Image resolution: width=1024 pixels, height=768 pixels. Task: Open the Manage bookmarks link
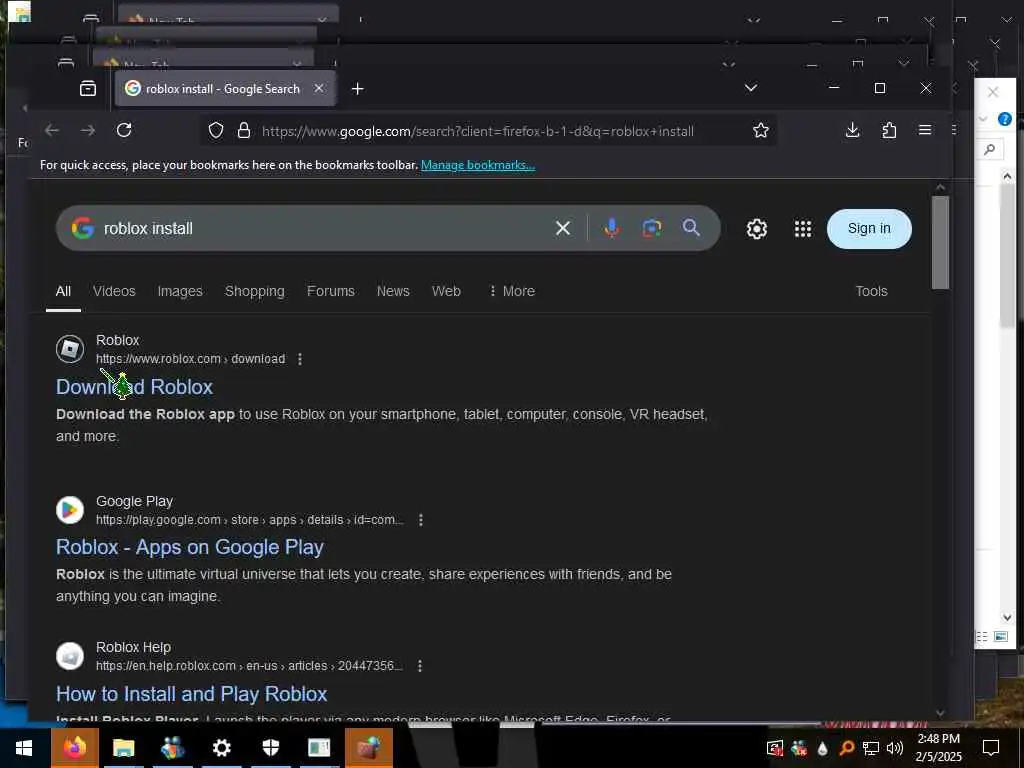click(477, 165)
